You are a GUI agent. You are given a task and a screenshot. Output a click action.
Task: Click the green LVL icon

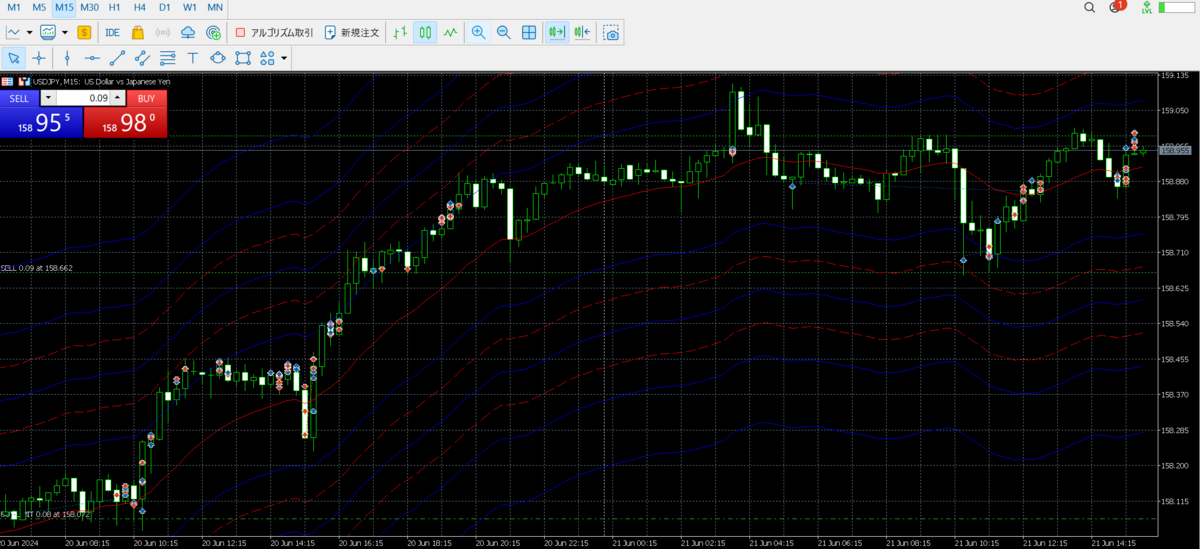pyautogui.click(x=1146, y=7)
